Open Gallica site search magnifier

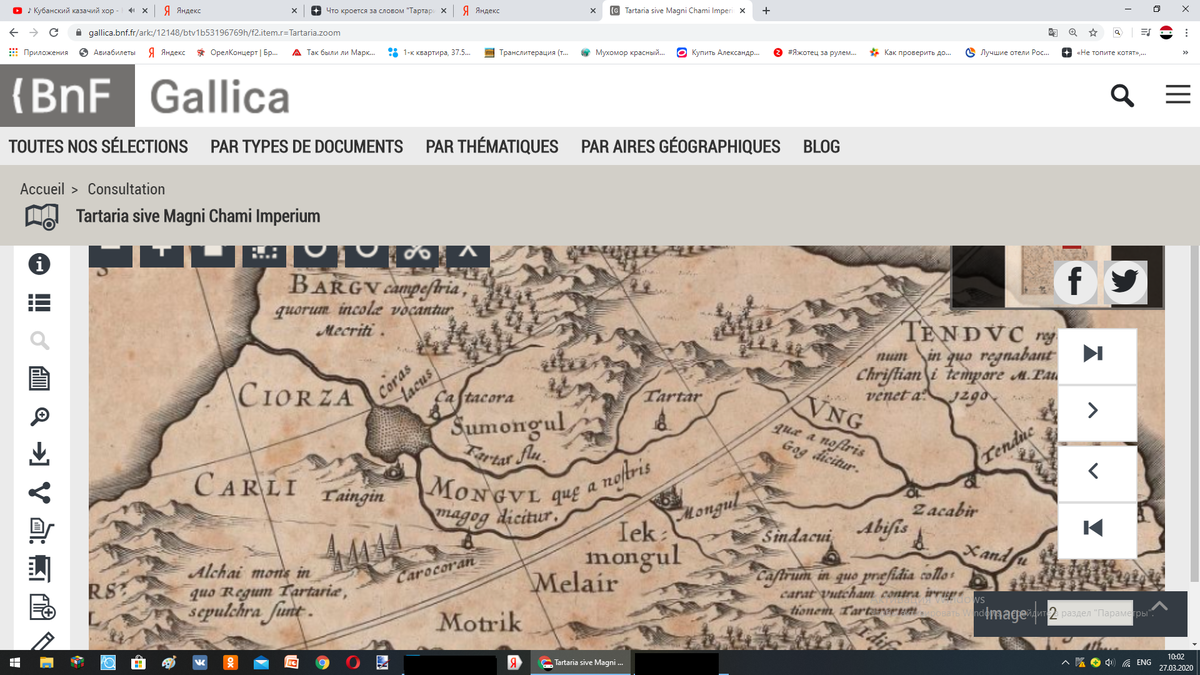pyautogui.click(x=1123, y=96)
